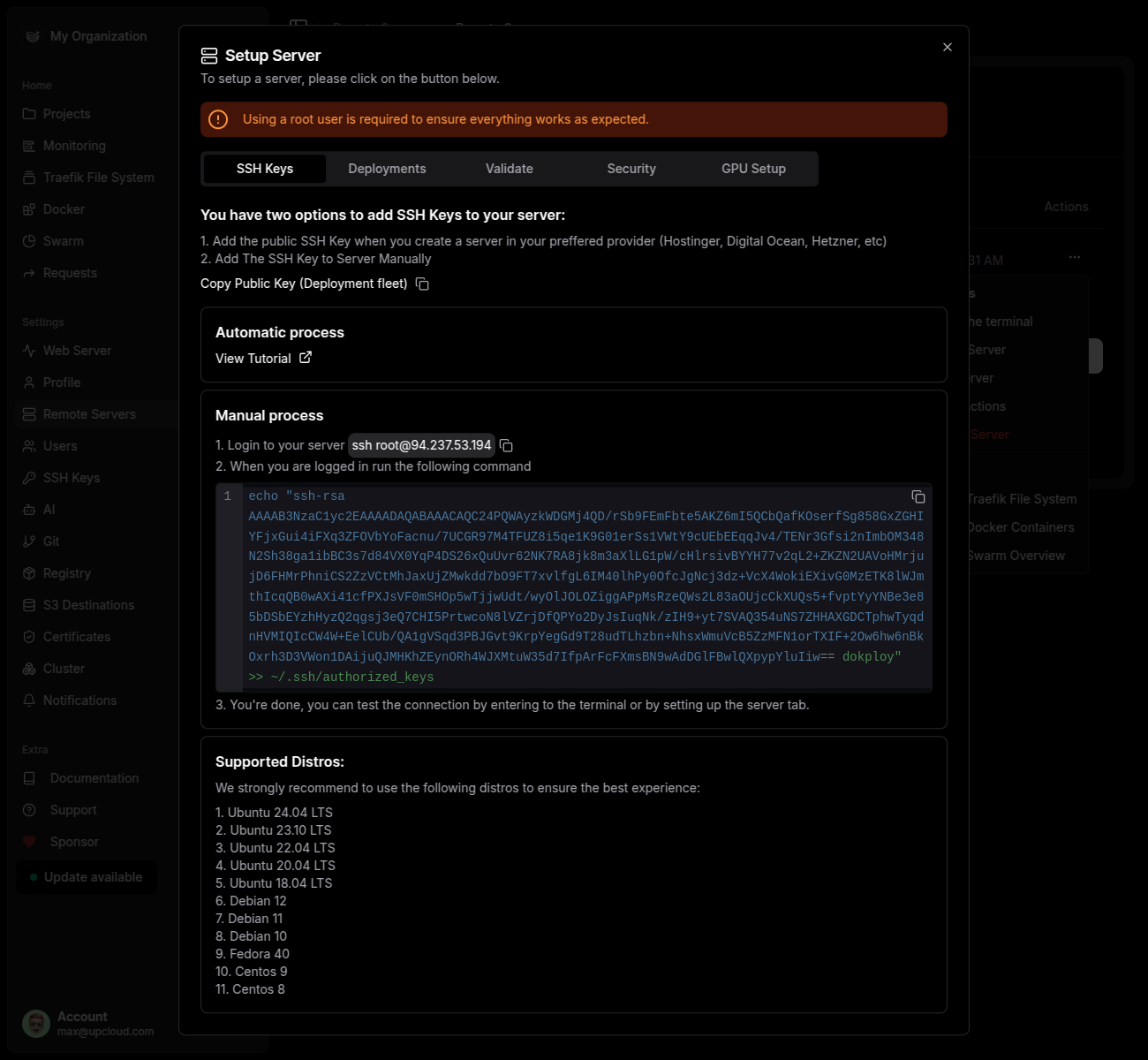Copy the ssh root login command
The width and height of the screenshot is (1148, 1060).
point(506,445)
